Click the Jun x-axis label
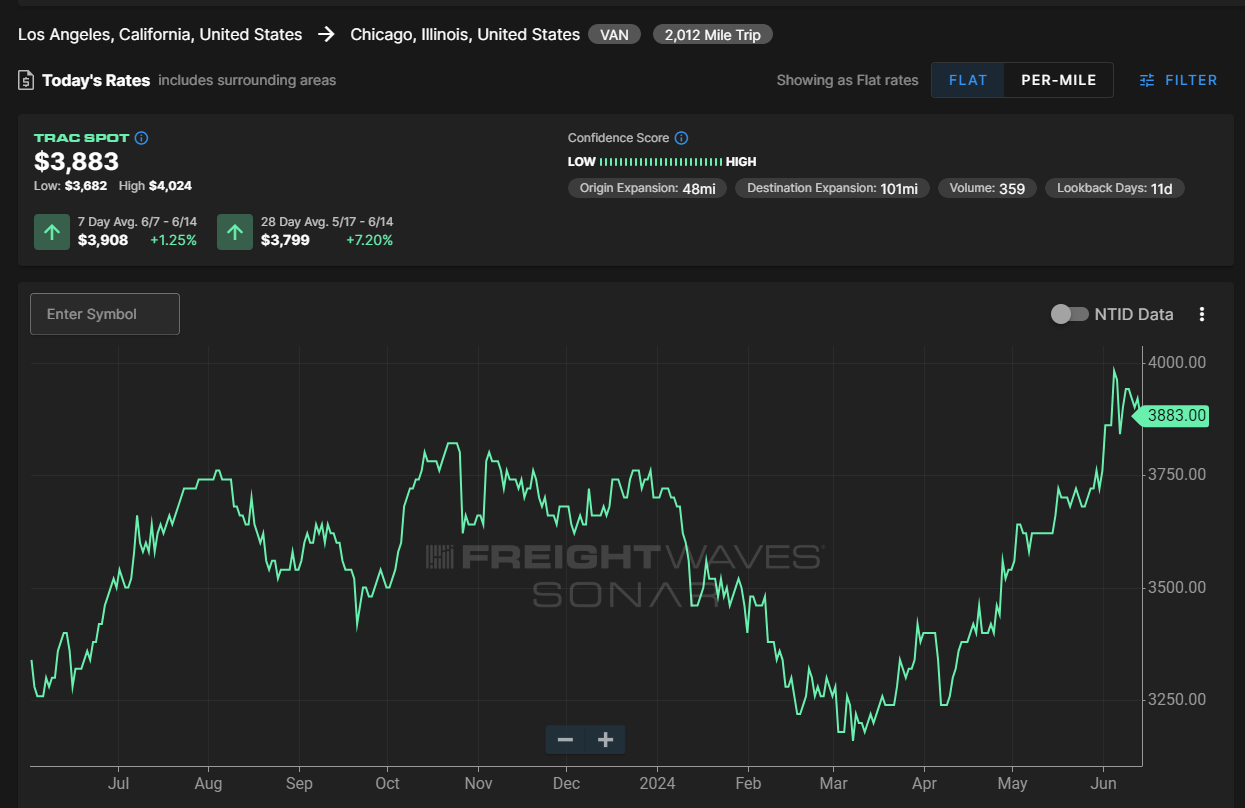 (1103, 783)
